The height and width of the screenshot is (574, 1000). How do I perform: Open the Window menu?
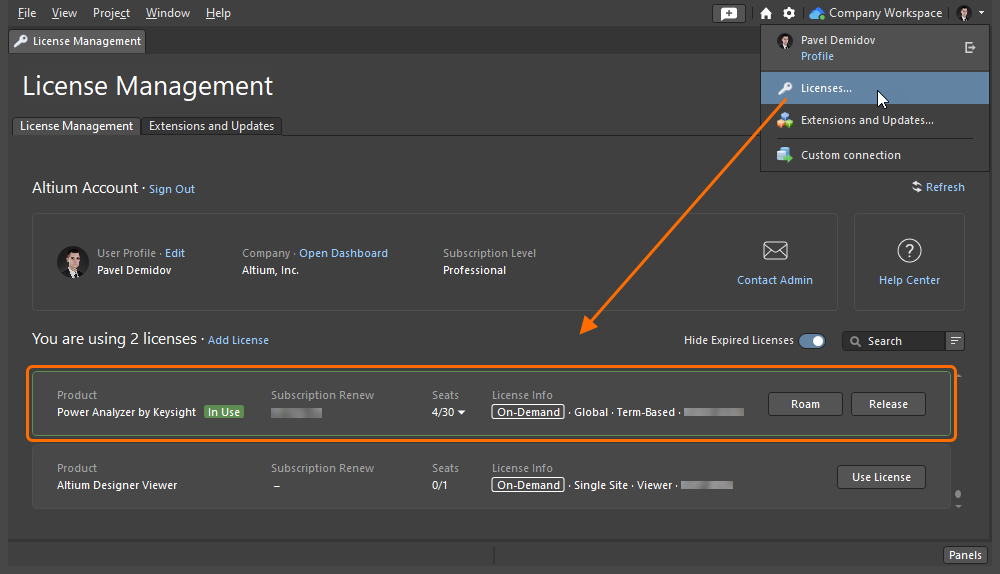click(167, 13)
